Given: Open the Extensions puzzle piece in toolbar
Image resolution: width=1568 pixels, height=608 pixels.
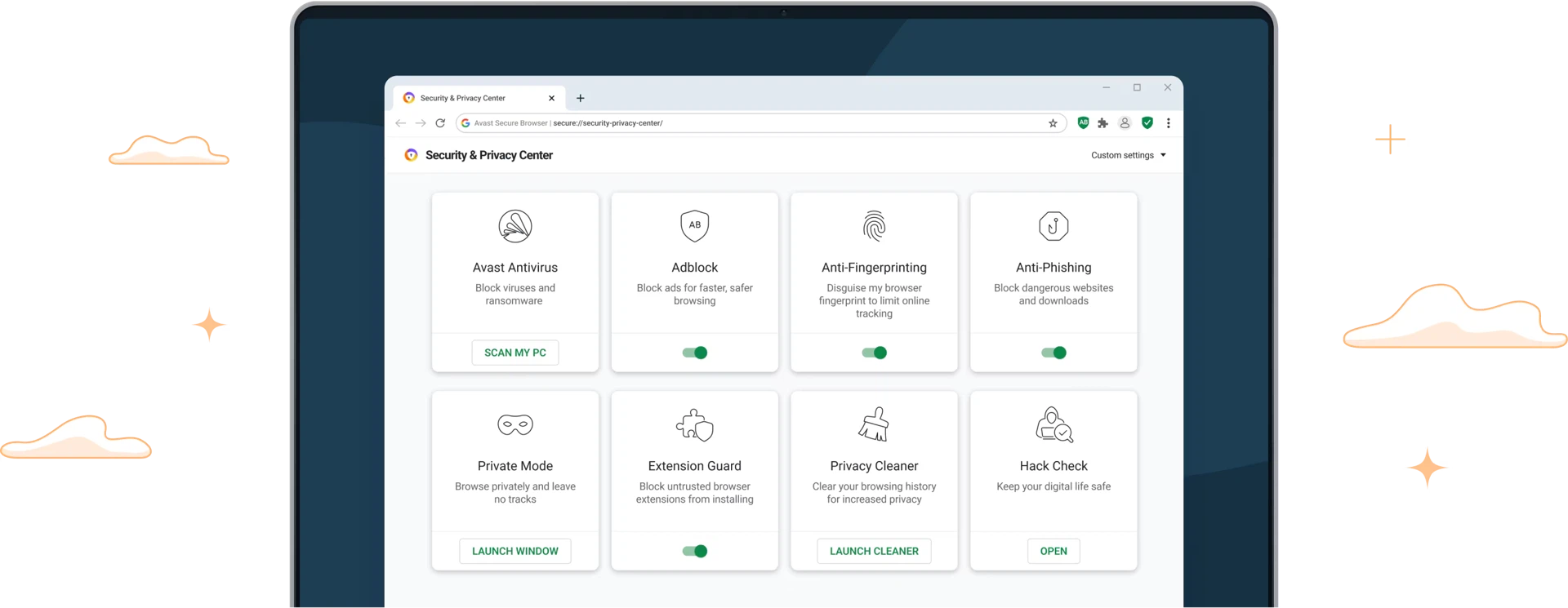Looking at the screenshot, I should (1103, 123).
